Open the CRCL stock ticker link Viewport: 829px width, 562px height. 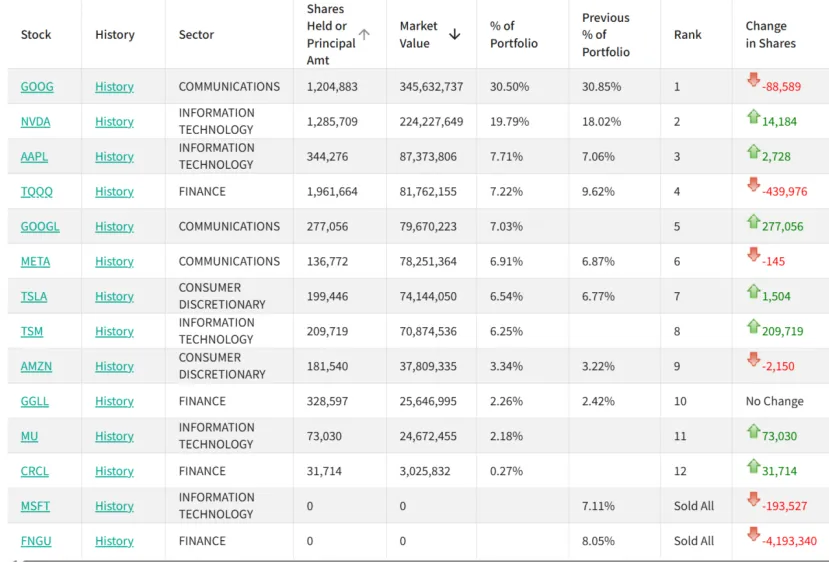coord(34,471)
